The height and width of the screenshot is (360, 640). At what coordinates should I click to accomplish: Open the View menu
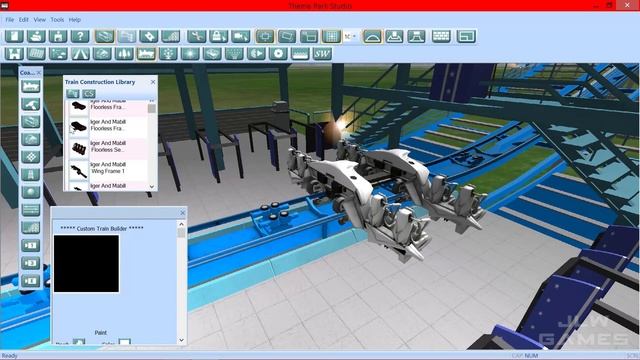(40, 20)
